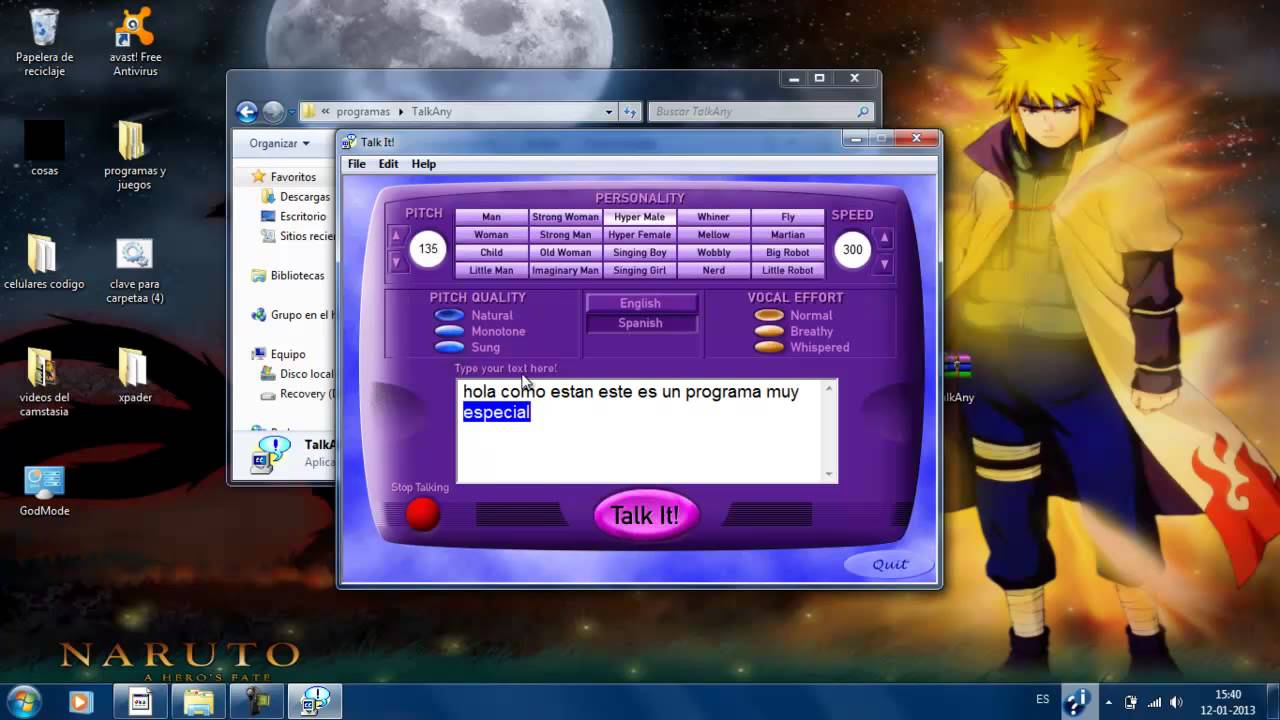Click Buscar TalkAny search field

point(762,112)
